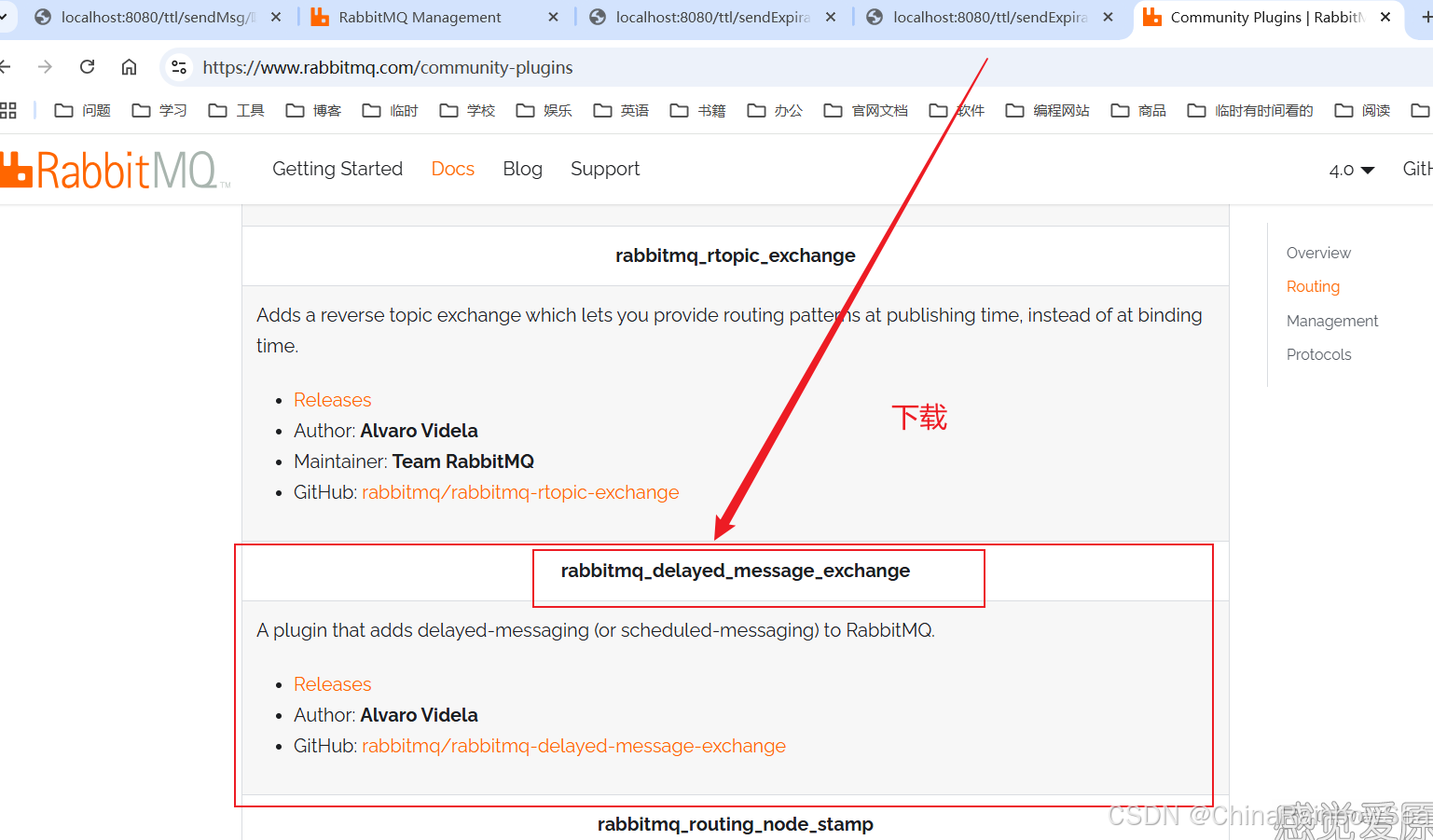The width and height of the screenshot is (1433, 840).
Task: Click the rabbitmq_rtopic_exchange heading
Action: [736, 255]
